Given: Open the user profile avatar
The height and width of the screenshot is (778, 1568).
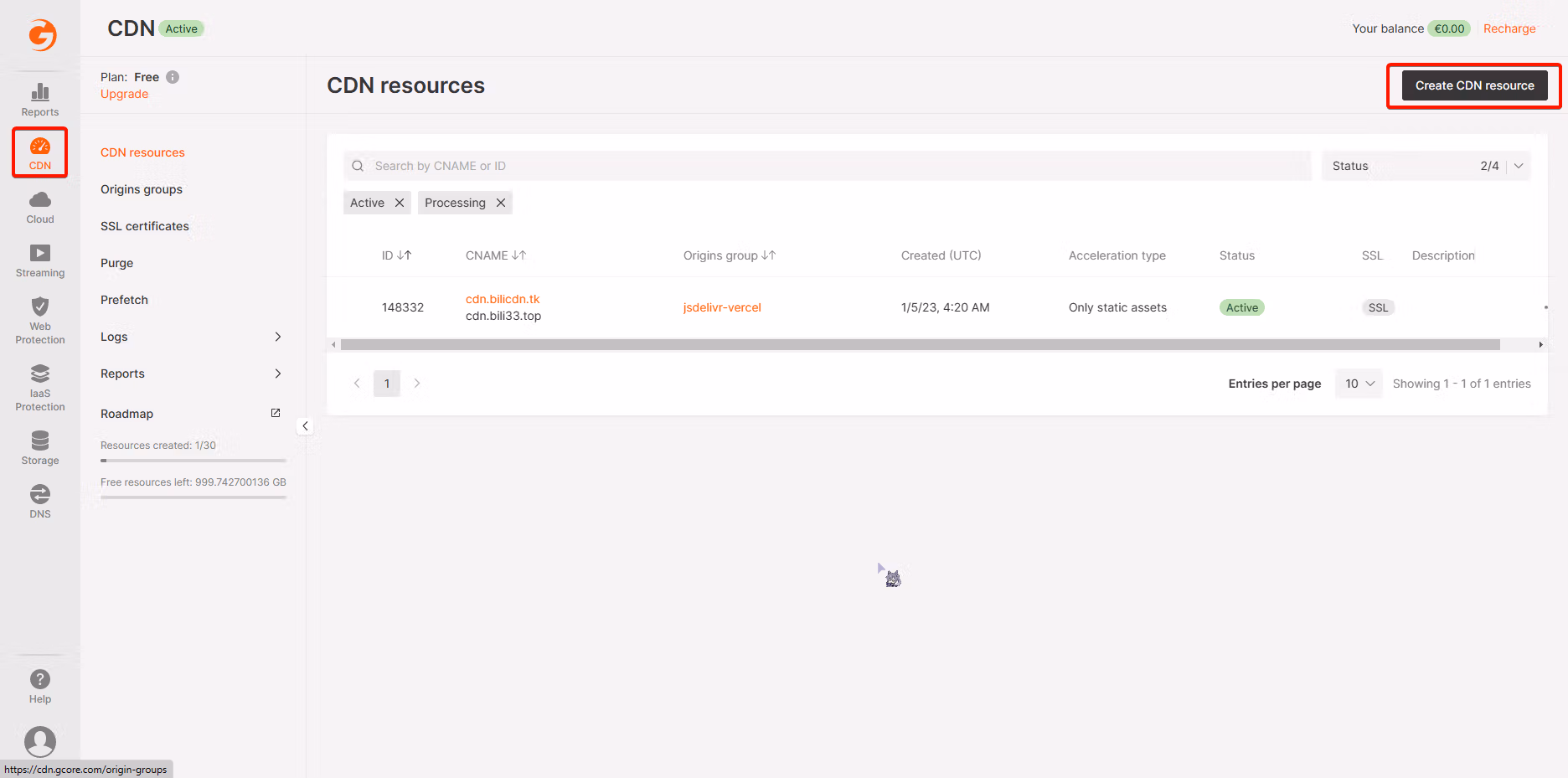Looking at the screenshot, I should click(x=40, y=742).
